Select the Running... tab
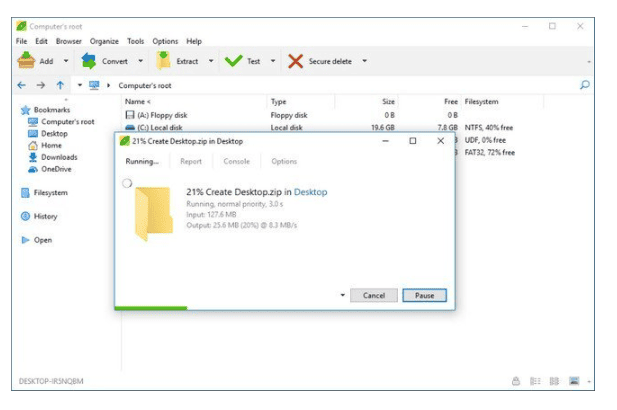Viewport: 617px width, 410px height. tap(142, 161)
